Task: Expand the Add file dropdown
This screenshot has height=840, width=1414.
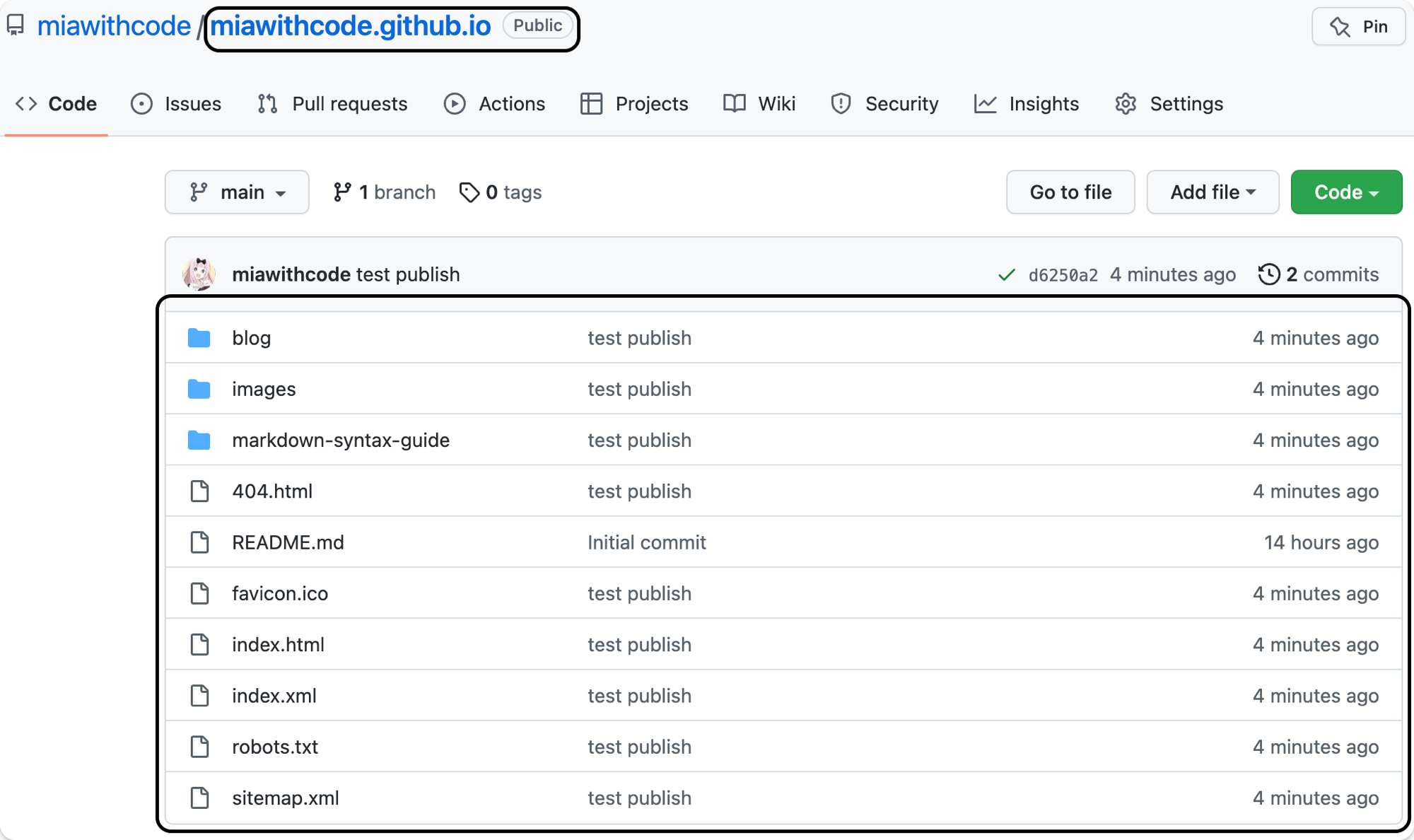Action: coord(1213,192)
